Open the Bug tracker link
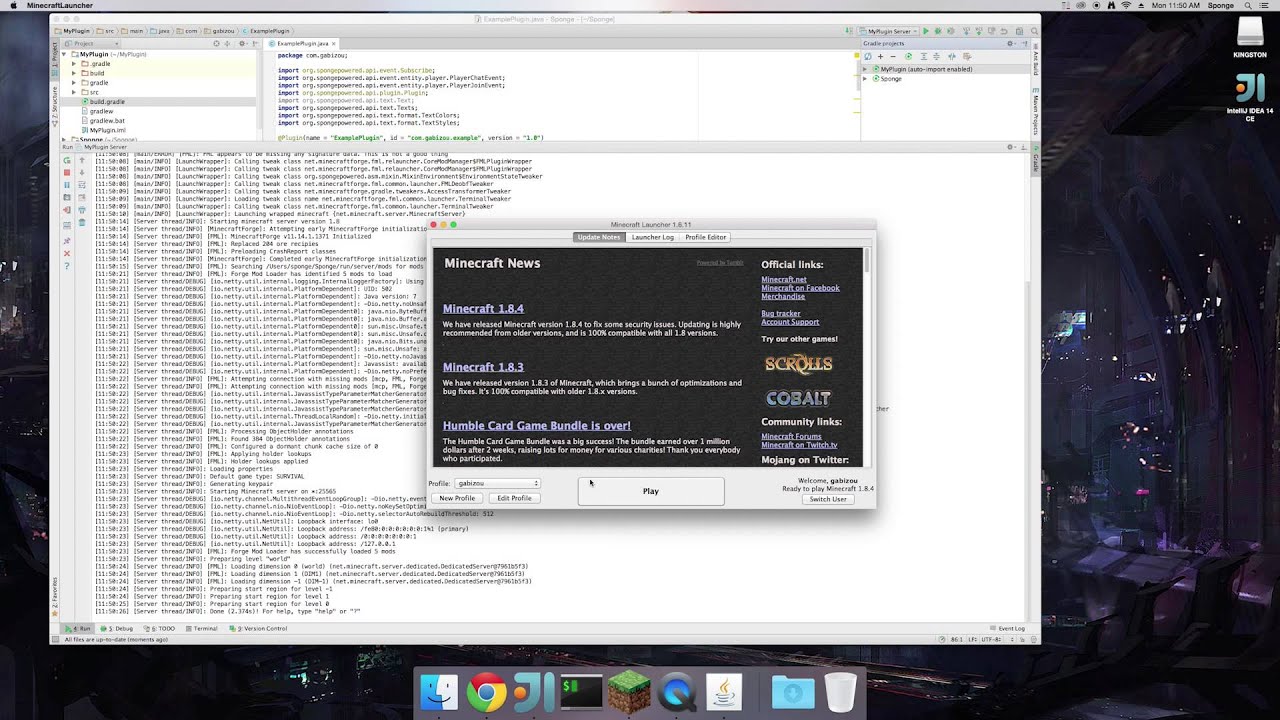Image resolution: width=1280 pixels, height=720 pixels. (781, 313)
